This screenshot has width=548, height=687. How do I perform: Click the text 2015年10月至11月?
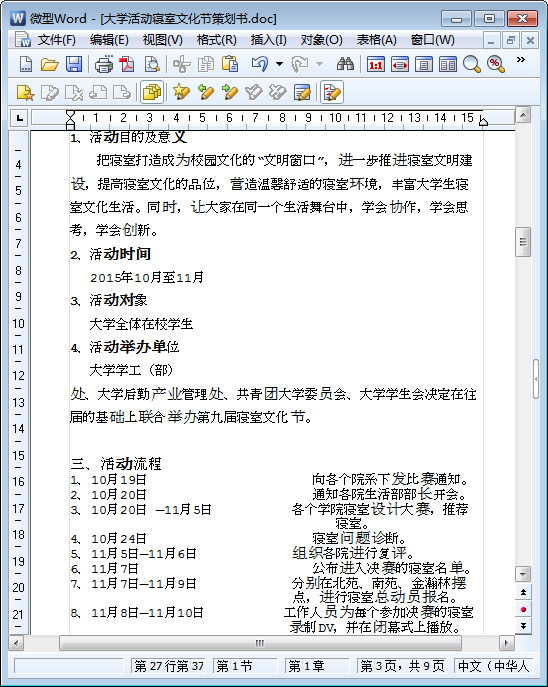147,277
